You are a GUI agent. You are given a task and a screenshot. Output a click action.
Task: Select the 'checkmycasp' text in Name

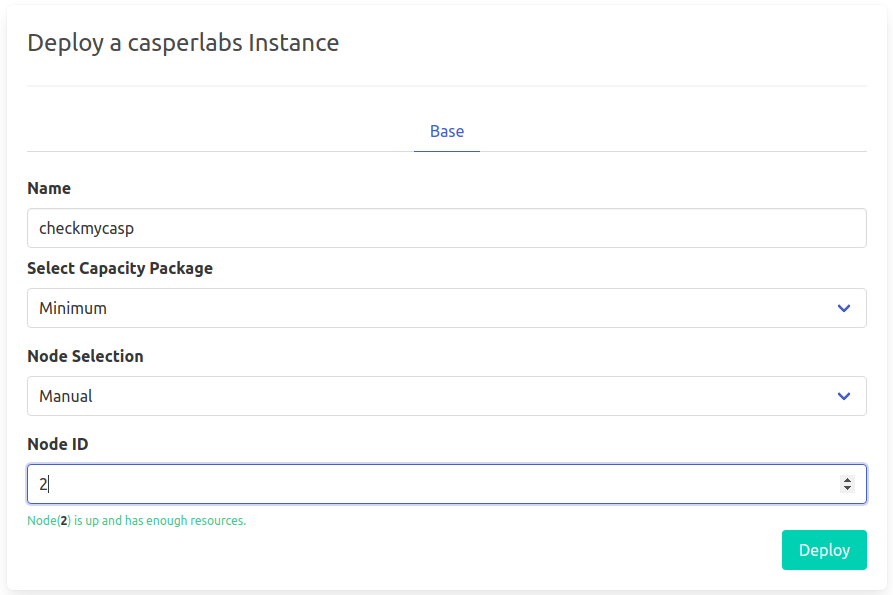point(86,228)
